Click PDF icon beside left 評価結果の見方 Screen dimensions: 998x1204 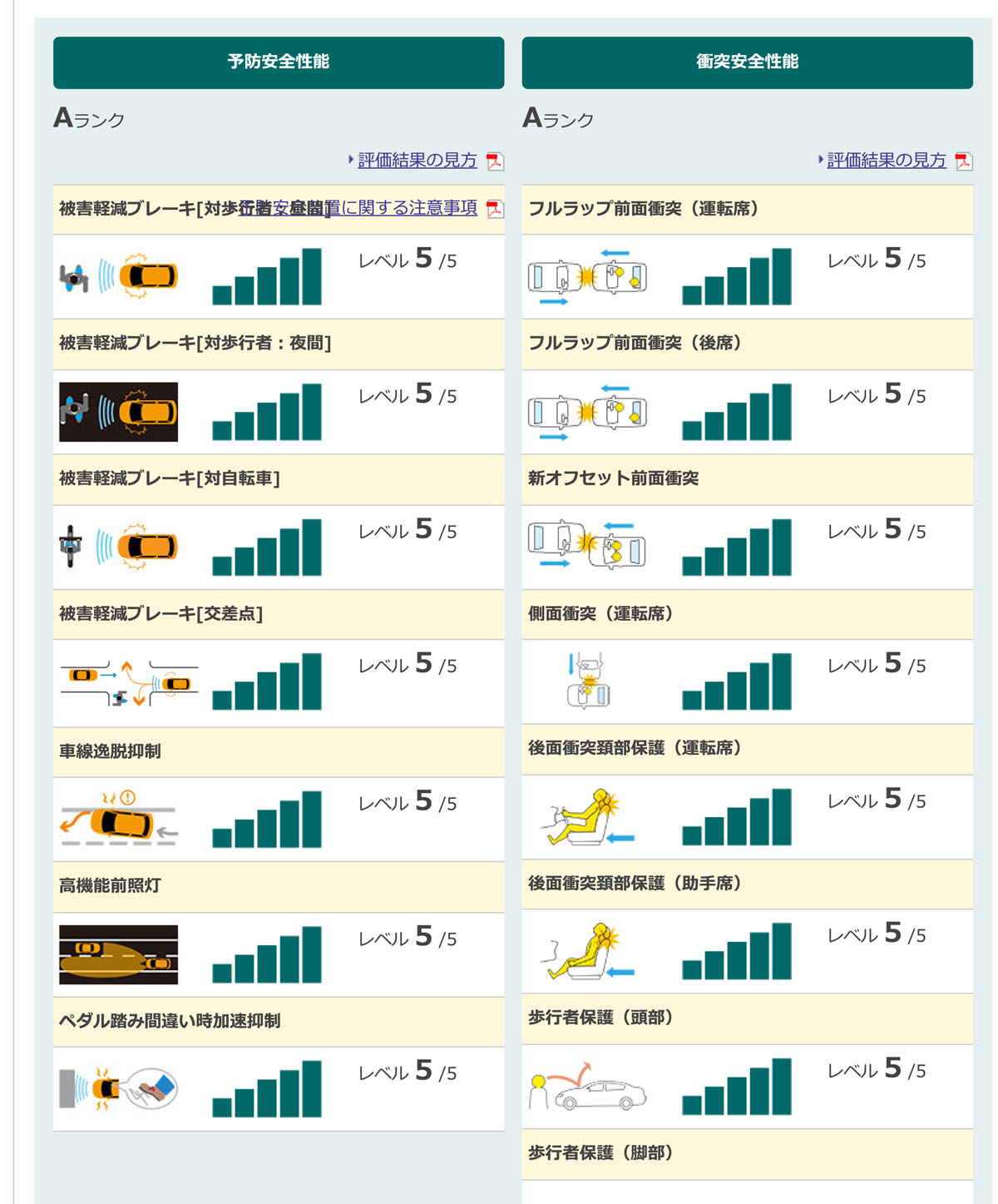point(495,161)
